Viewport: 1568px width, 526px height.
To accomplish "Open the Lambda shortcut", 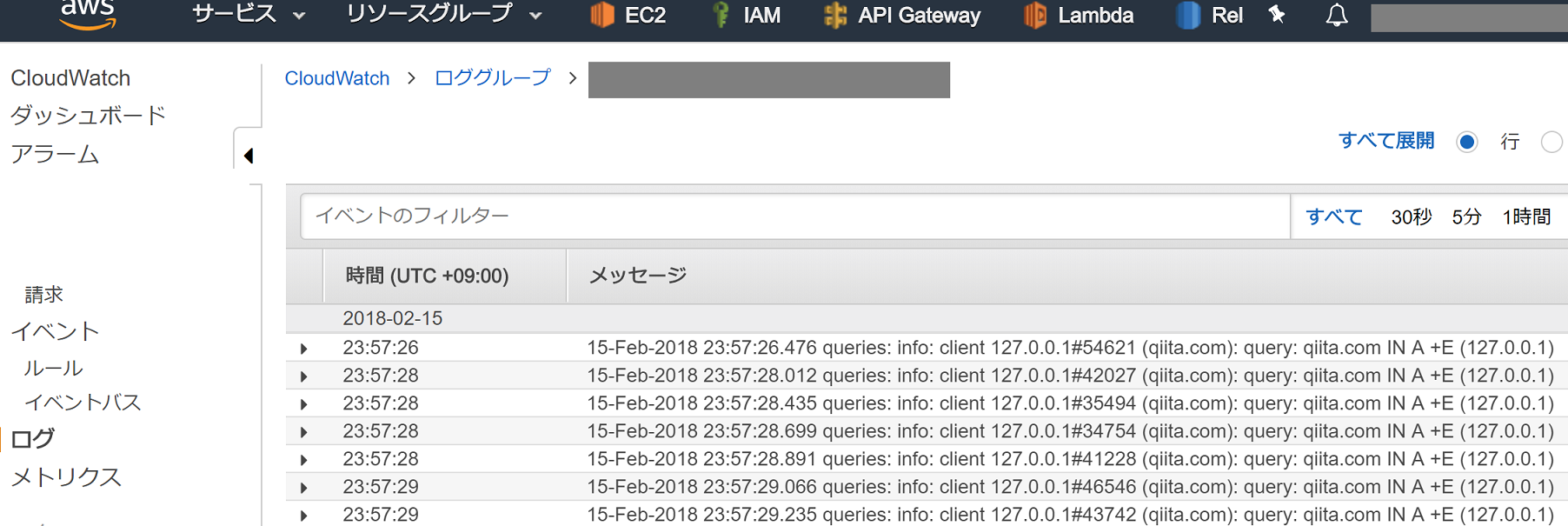I will tap(1079, 15).
